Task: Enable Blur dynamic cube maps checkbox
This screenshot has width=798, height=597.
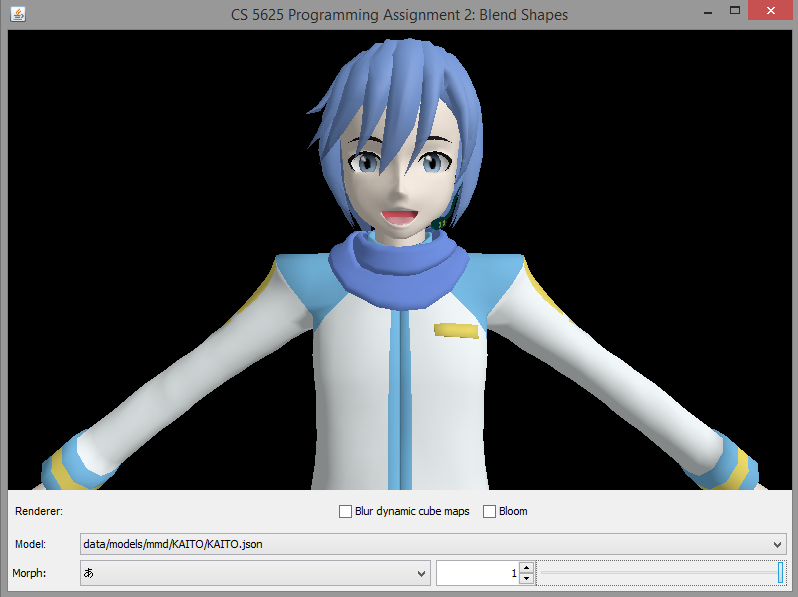Action: (346, 512)
